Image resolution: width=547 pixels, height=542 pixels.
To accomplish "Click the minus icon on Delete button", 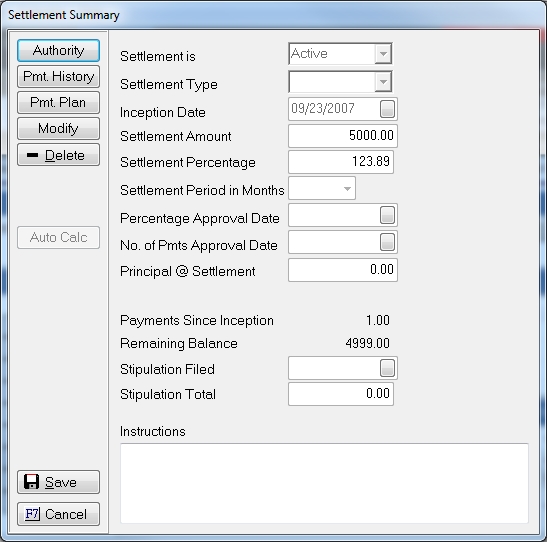I will (32, 155).
